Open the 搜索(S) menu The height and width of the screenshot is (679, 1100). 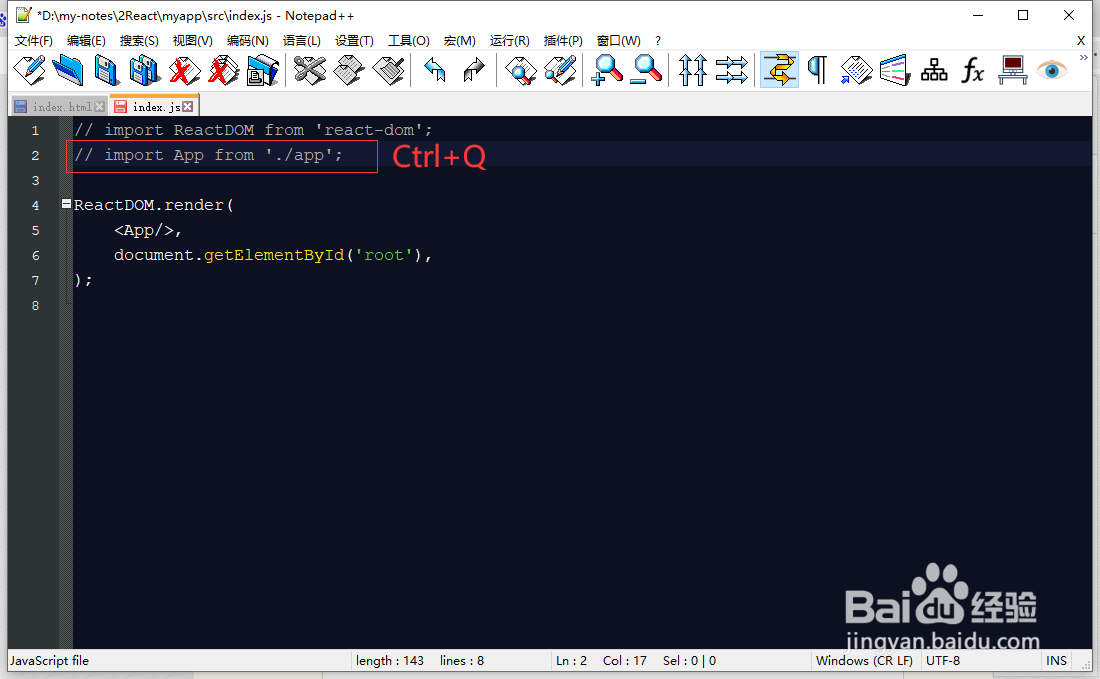click(139, 41)
